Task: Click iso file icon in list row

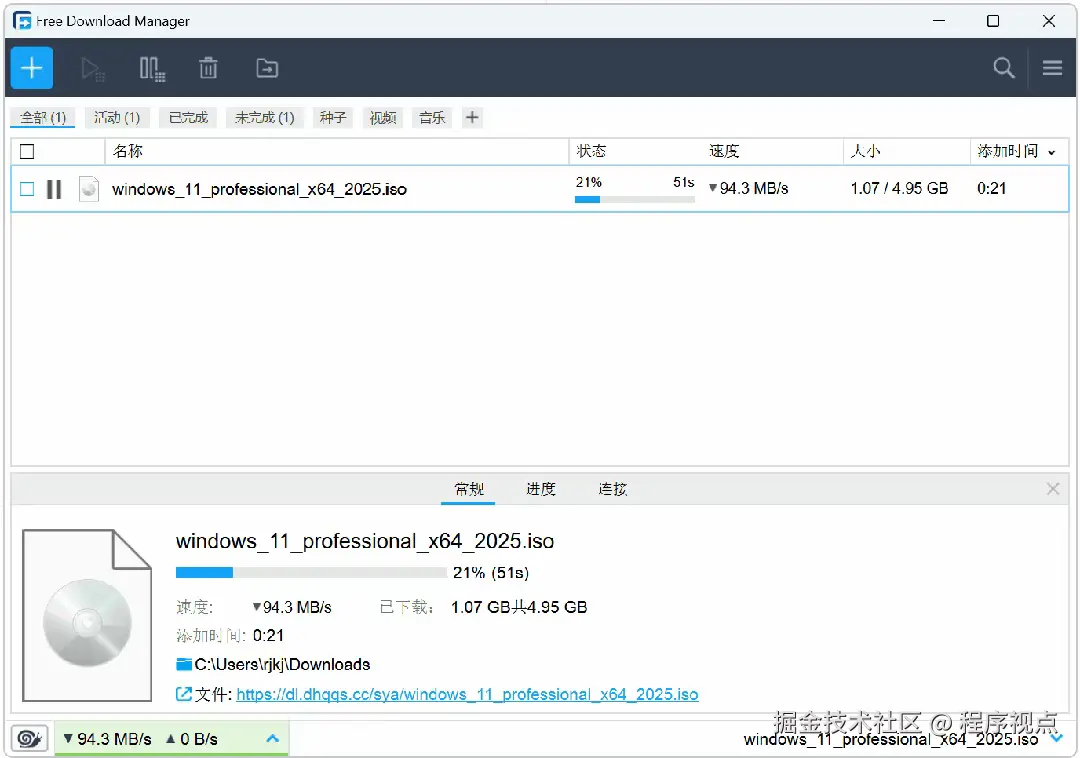Action: [x=89, y=189]
